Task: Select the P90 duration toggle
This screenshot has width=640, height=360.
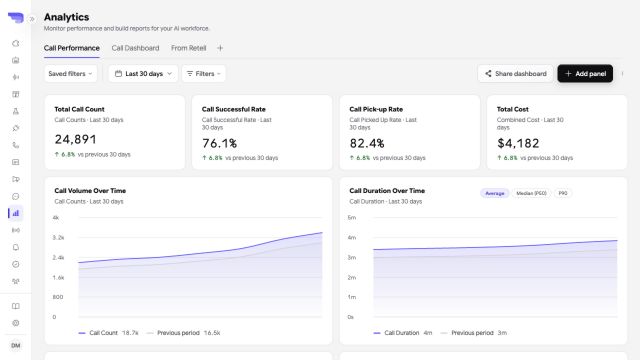Action: [563, 193]
